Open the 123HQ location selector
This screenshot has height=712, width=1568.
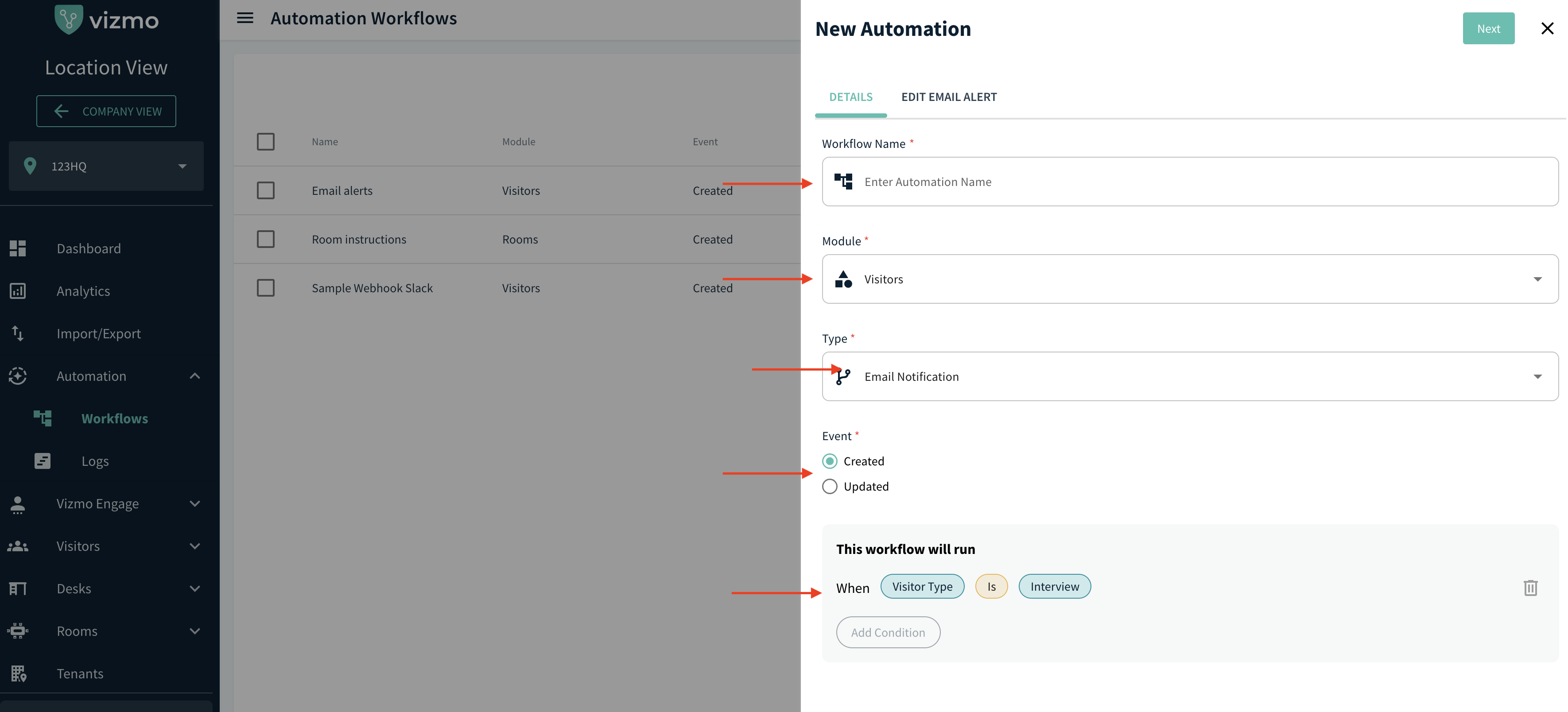tap(106, 166)
